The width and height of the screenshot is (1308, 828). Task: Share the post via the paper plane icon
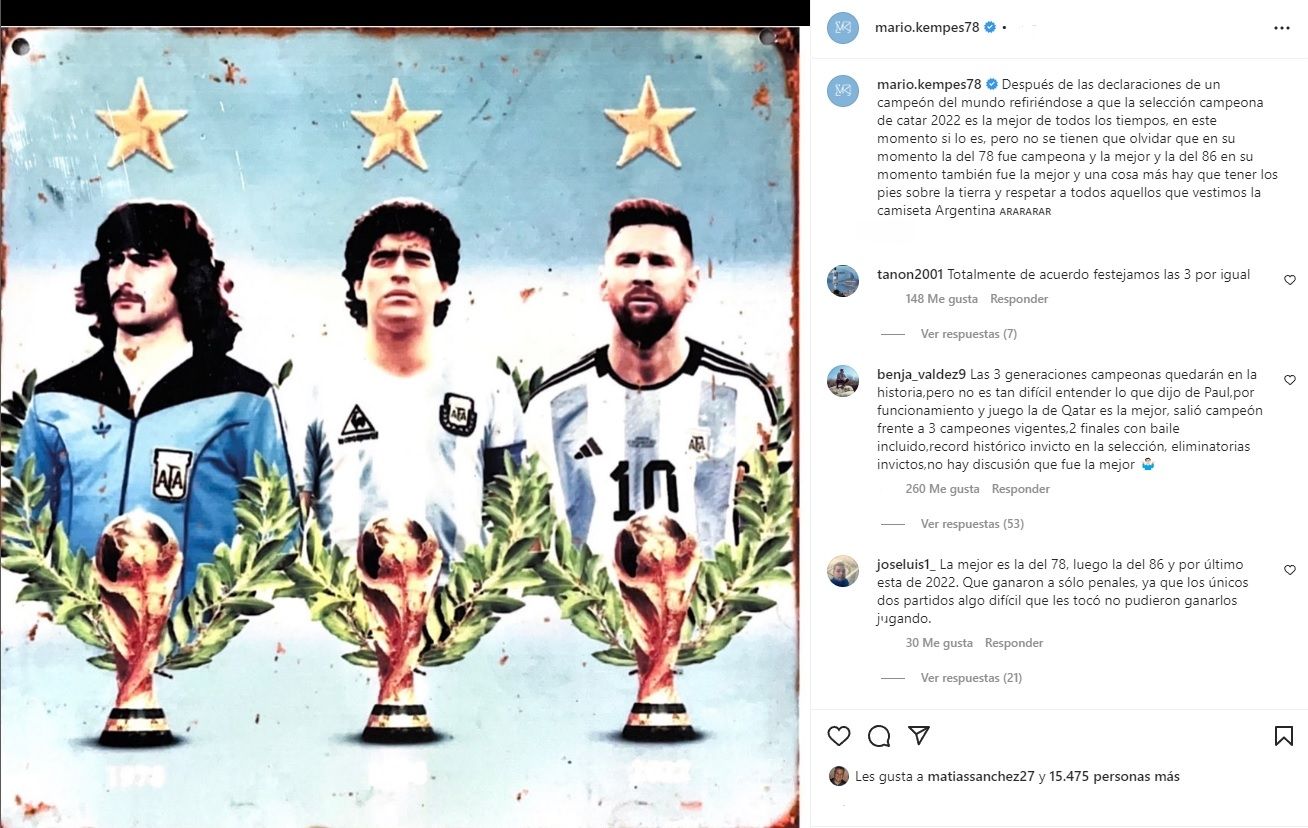coord(919,736)
